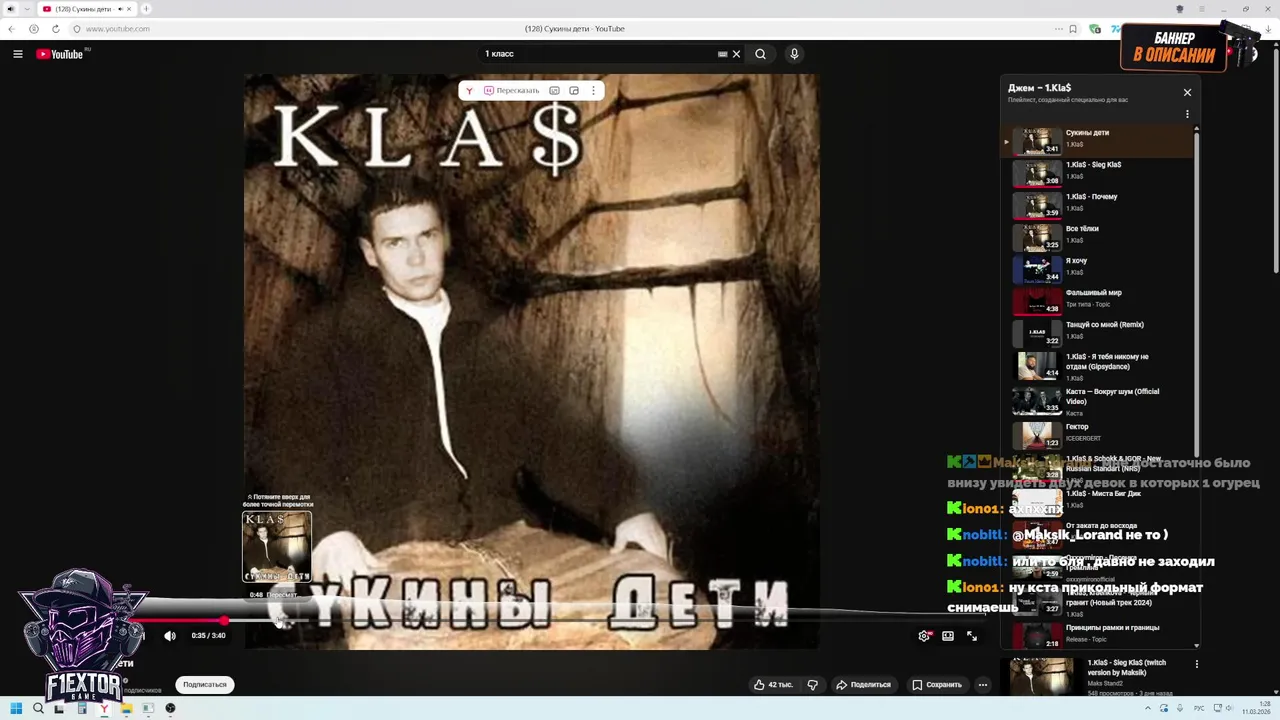Show hidden tray icons with the chevron

point(1148,708)
